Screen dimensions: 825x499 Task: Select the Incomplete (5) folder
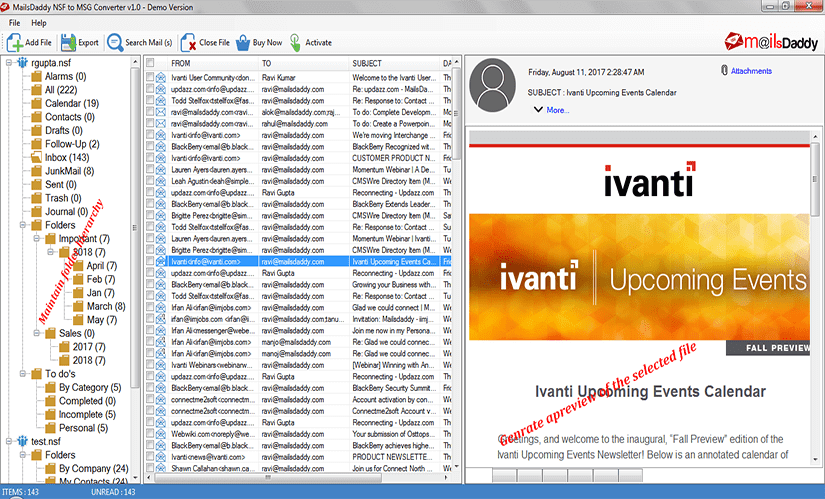(x=87, y=414)
